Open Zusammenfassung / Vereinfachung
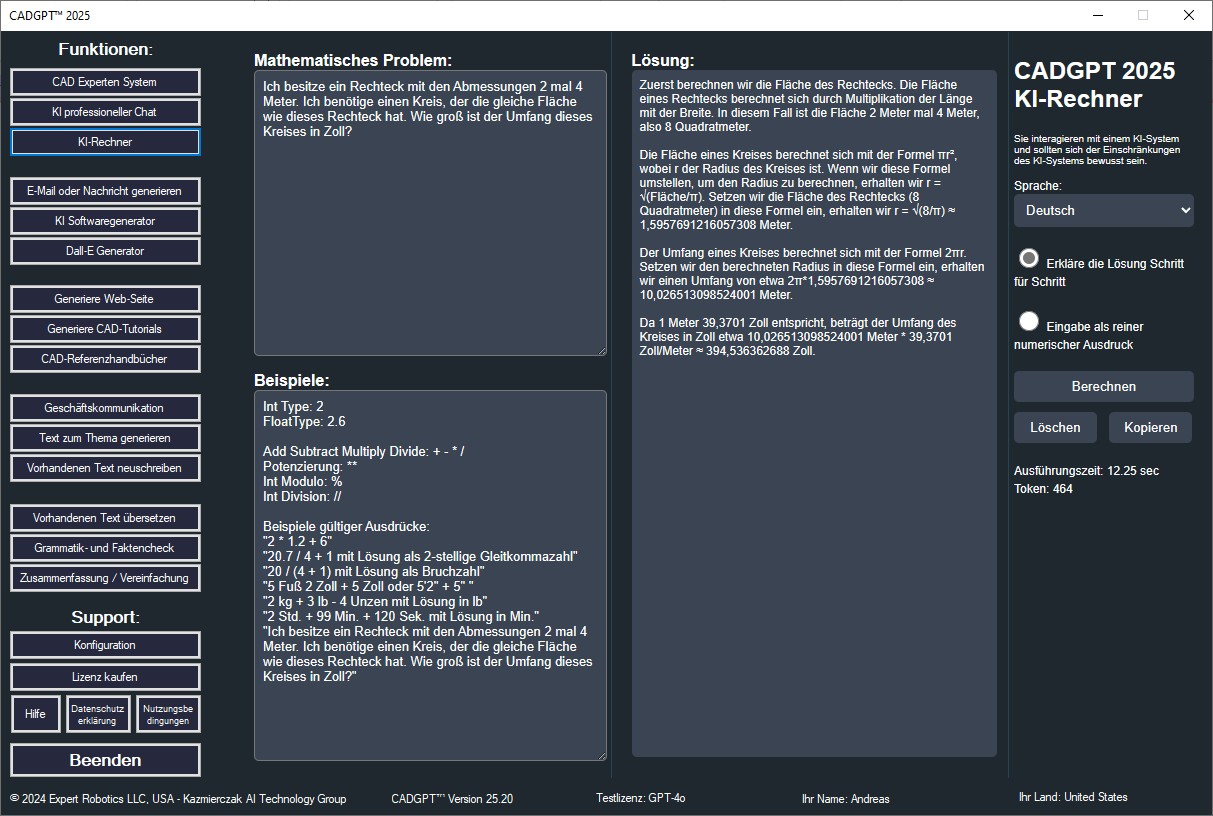The image size is (1213, 816). point(105,578)
